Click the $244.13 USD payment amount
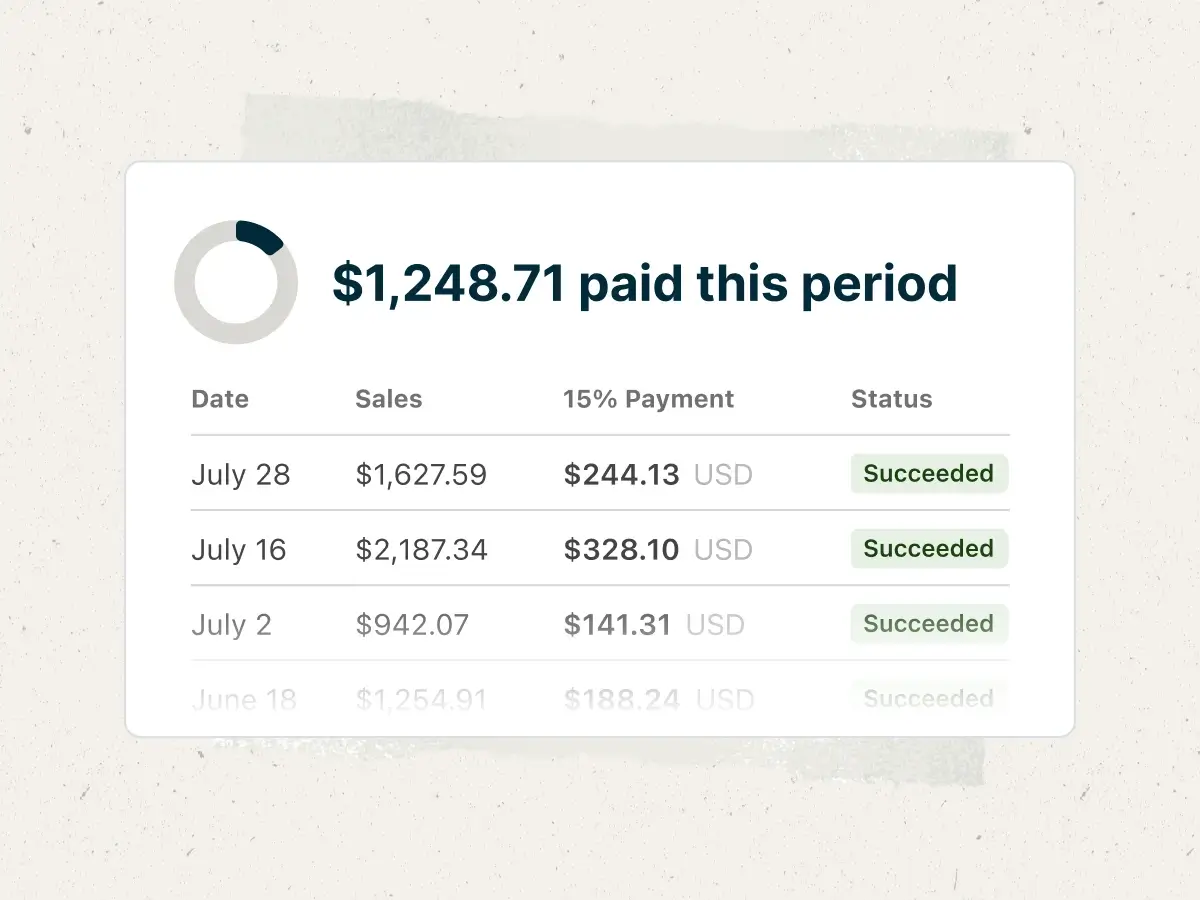Screen dimensions: 1200x900 tap(658, 474)
